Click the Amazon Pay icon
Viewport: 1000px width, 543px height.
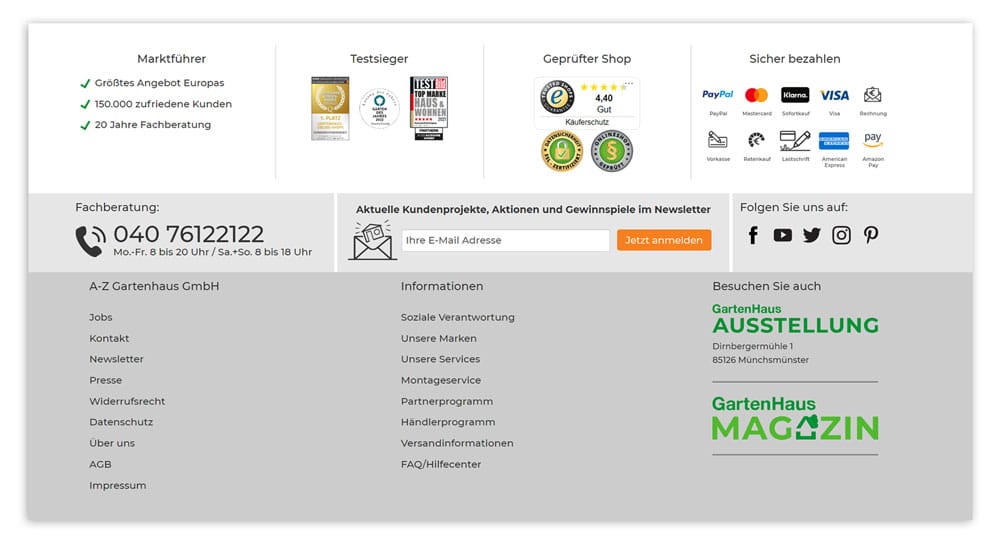coord(873,141)
